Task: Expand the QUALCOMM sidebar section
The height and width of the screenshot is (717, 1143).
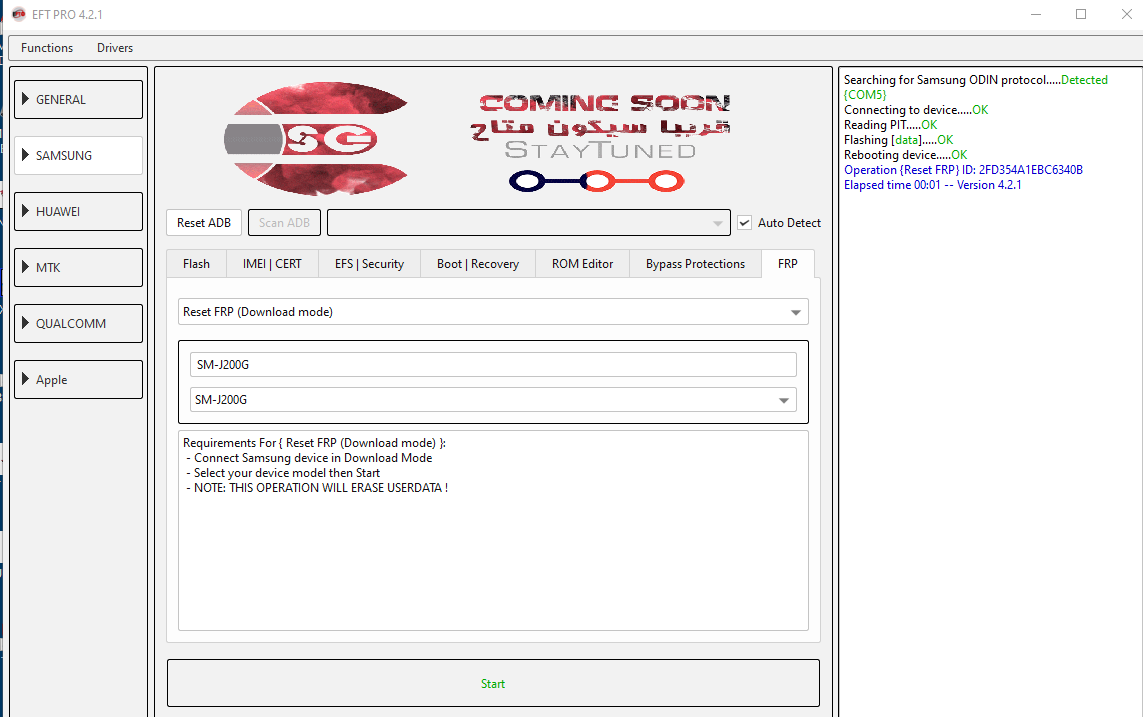Action: pos(79,324)
